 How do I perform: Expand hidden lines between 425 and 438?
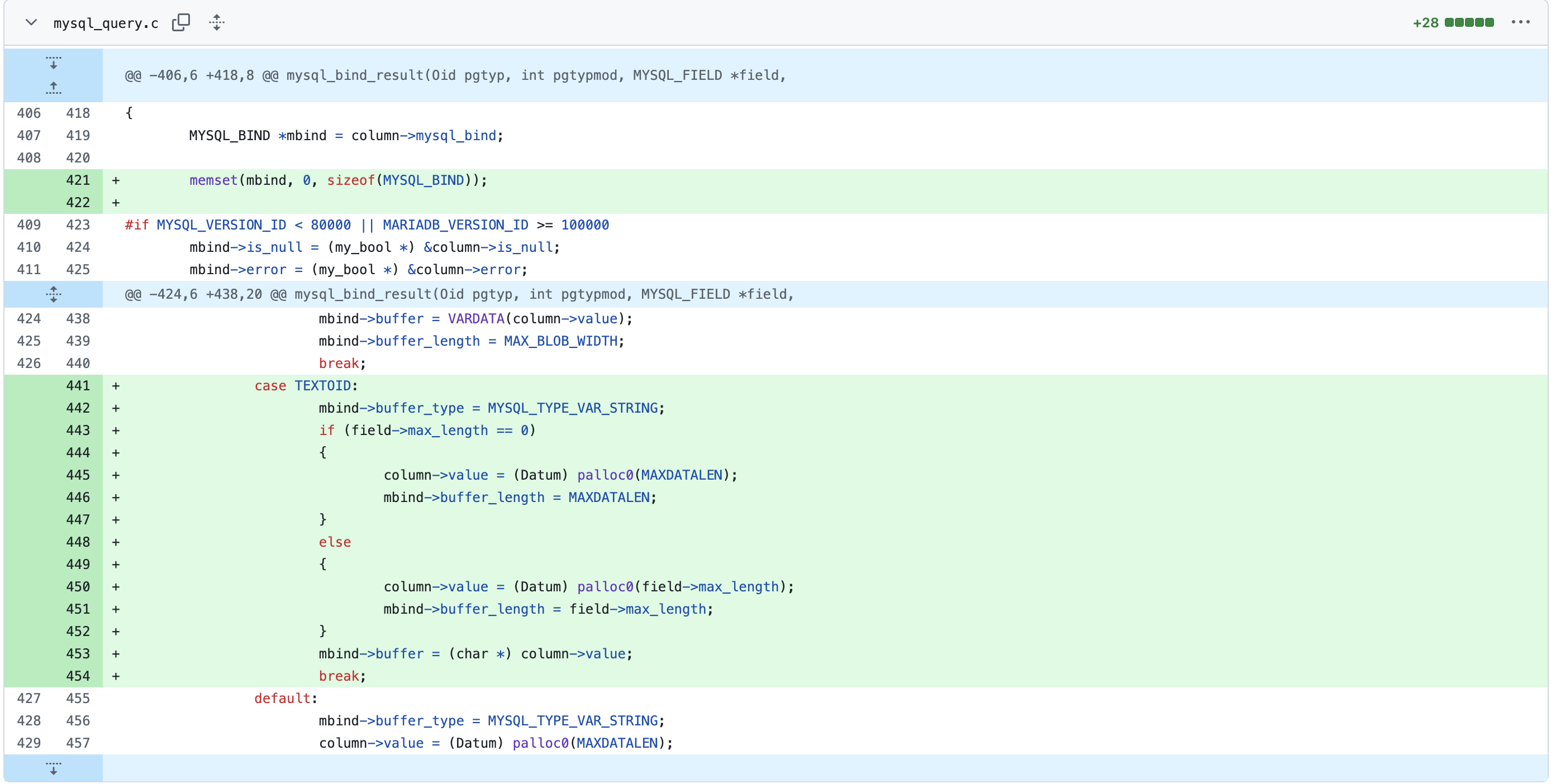tap(53, 294)
